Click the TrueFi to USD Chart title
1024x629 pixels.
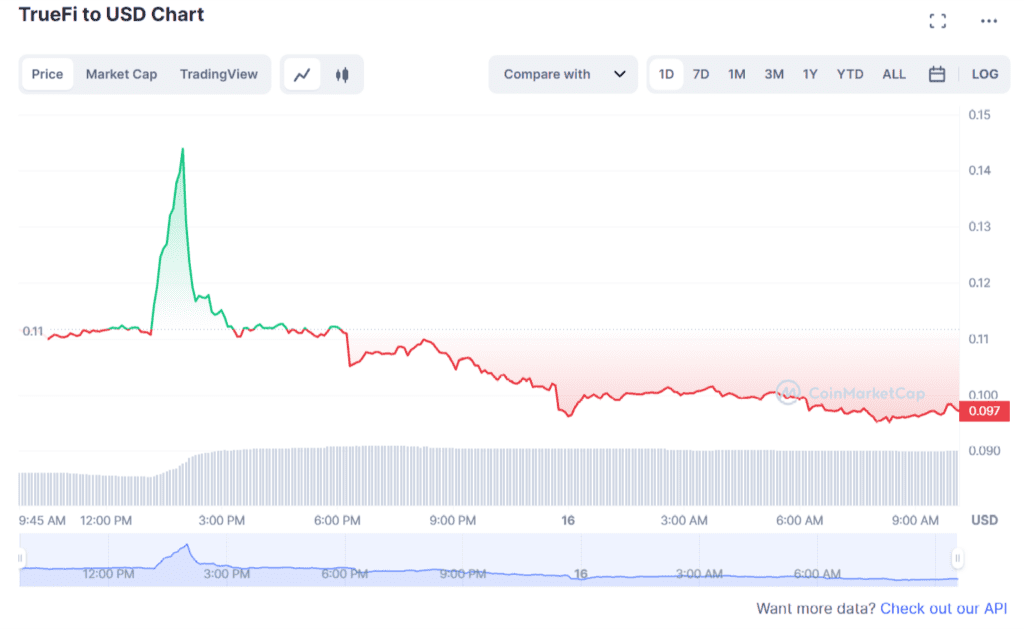pos(111,14)
